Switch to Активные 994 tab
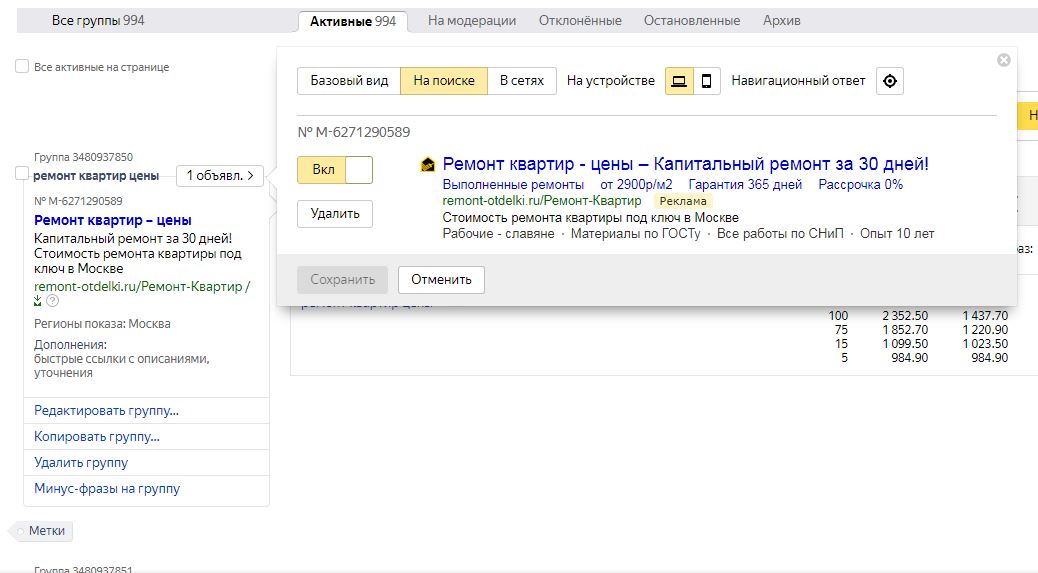This screenshot has height=573, width=1038. [x=353, y=21]
